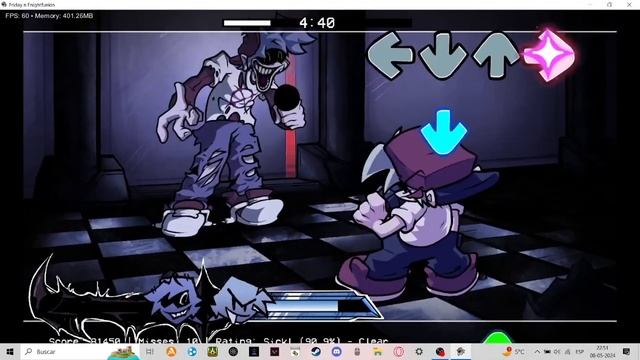Click the down arrow receptor at top
This screenshot has height=360, width=640.
click(443, 56)
